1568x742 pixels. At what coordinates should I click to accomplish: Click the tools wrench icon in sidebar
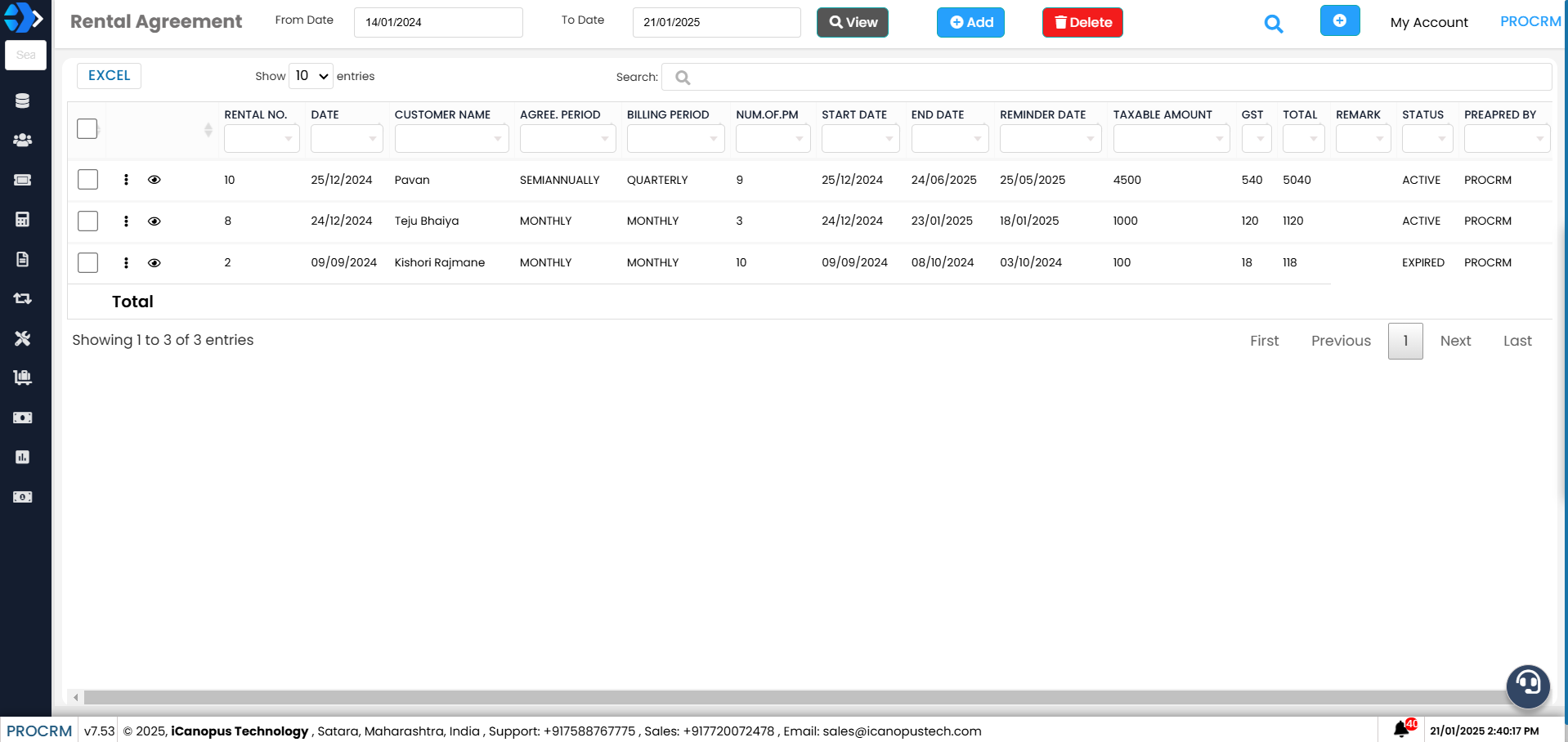[x=23, y=338]
